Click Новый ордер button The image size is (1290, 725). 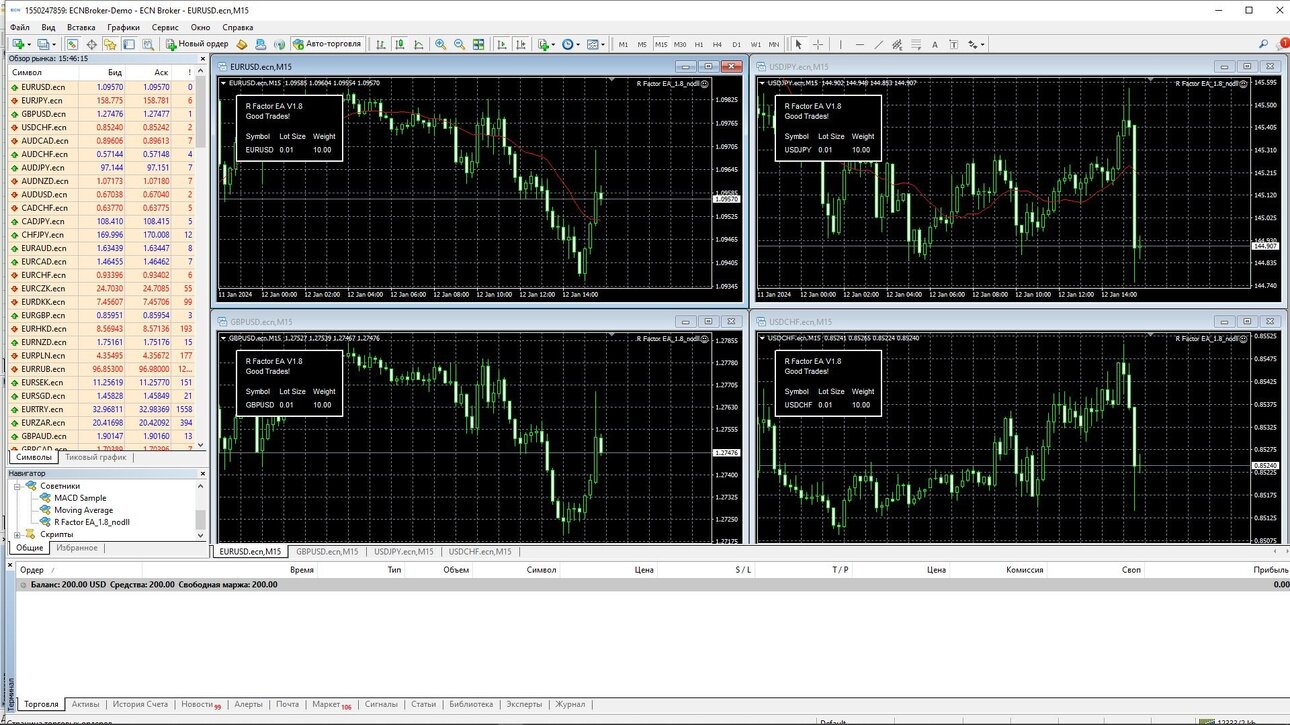(x=197, y=44)
